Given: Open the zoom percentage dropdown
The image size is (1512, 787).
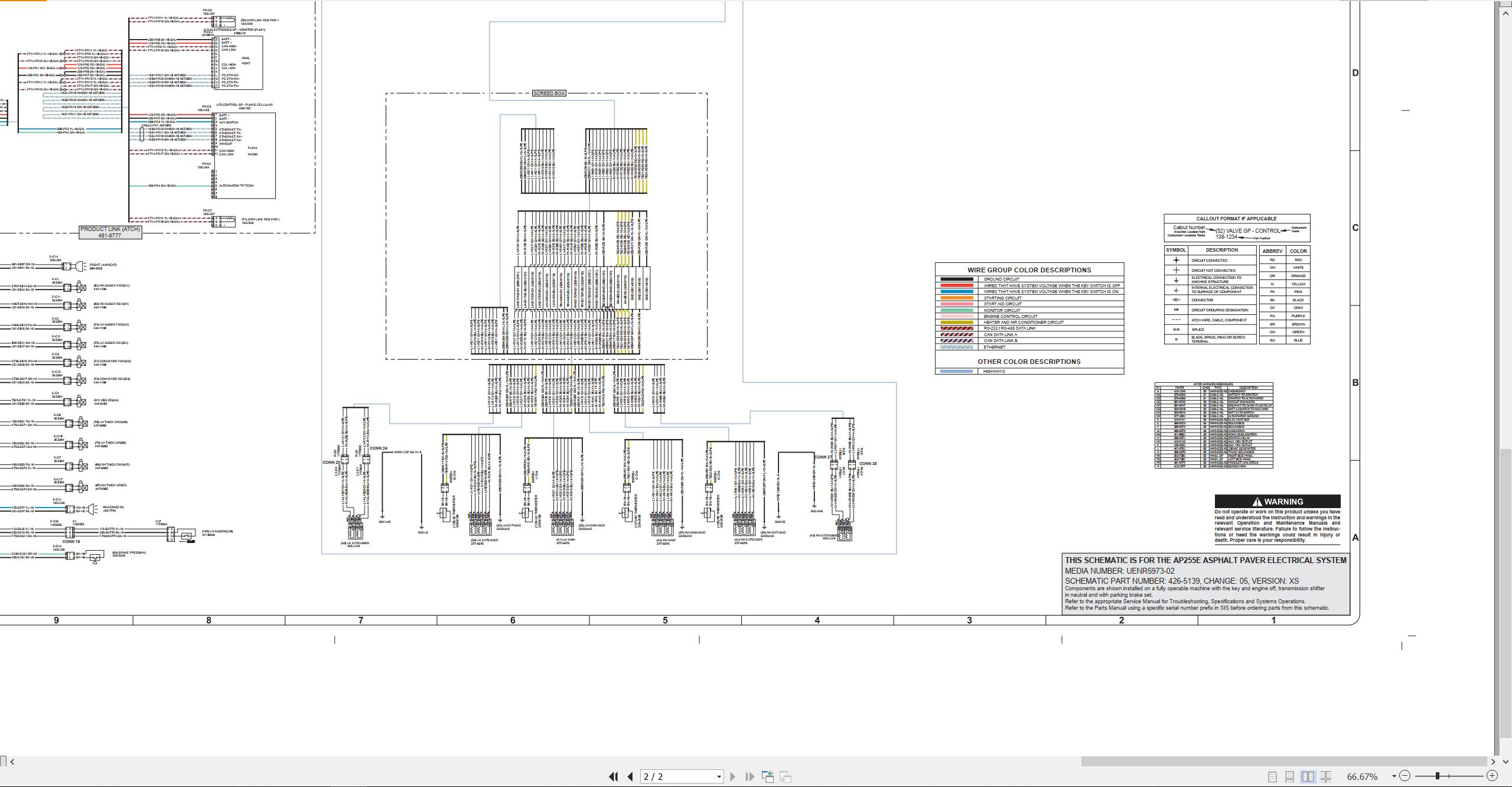Looking at the screenshot, I should (x=1394, y=776).
